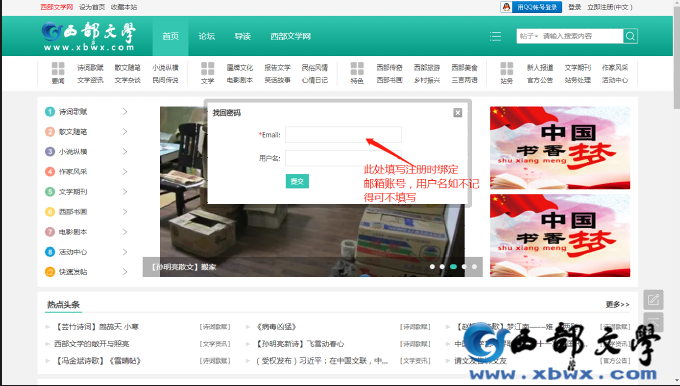Open the 帖子 search type dropdown

[x=529, y=36]
